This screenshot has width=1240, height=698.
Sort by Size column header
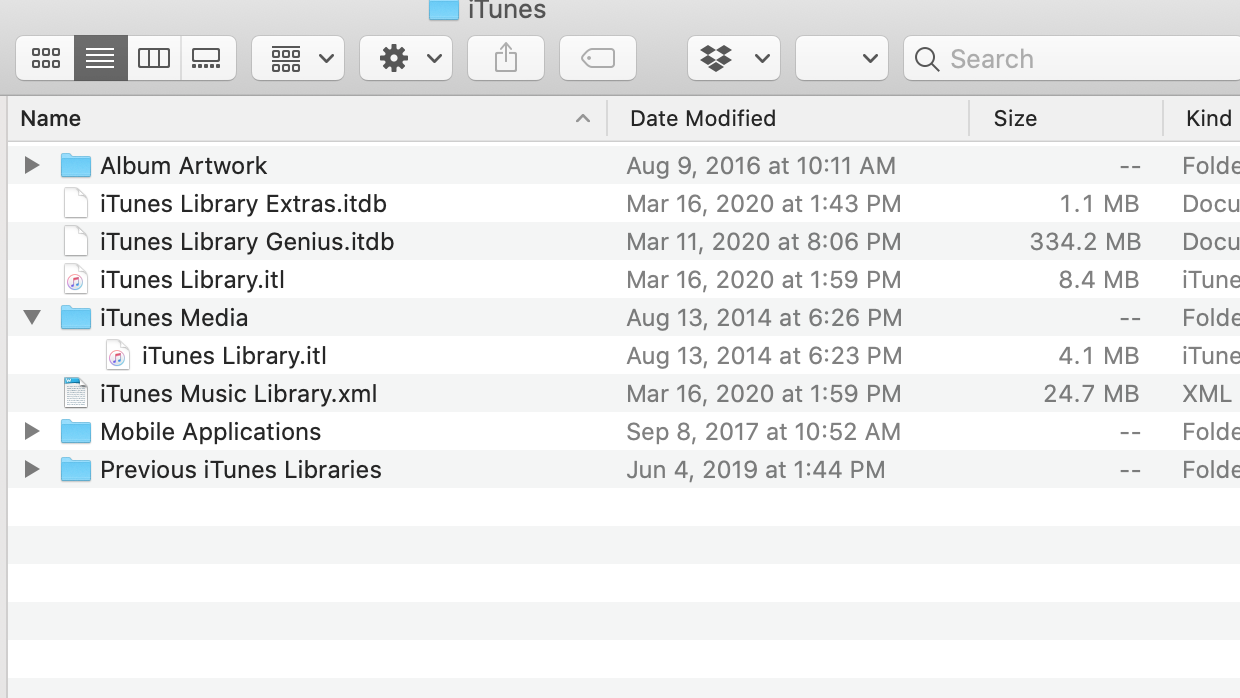pos(1015,118)
